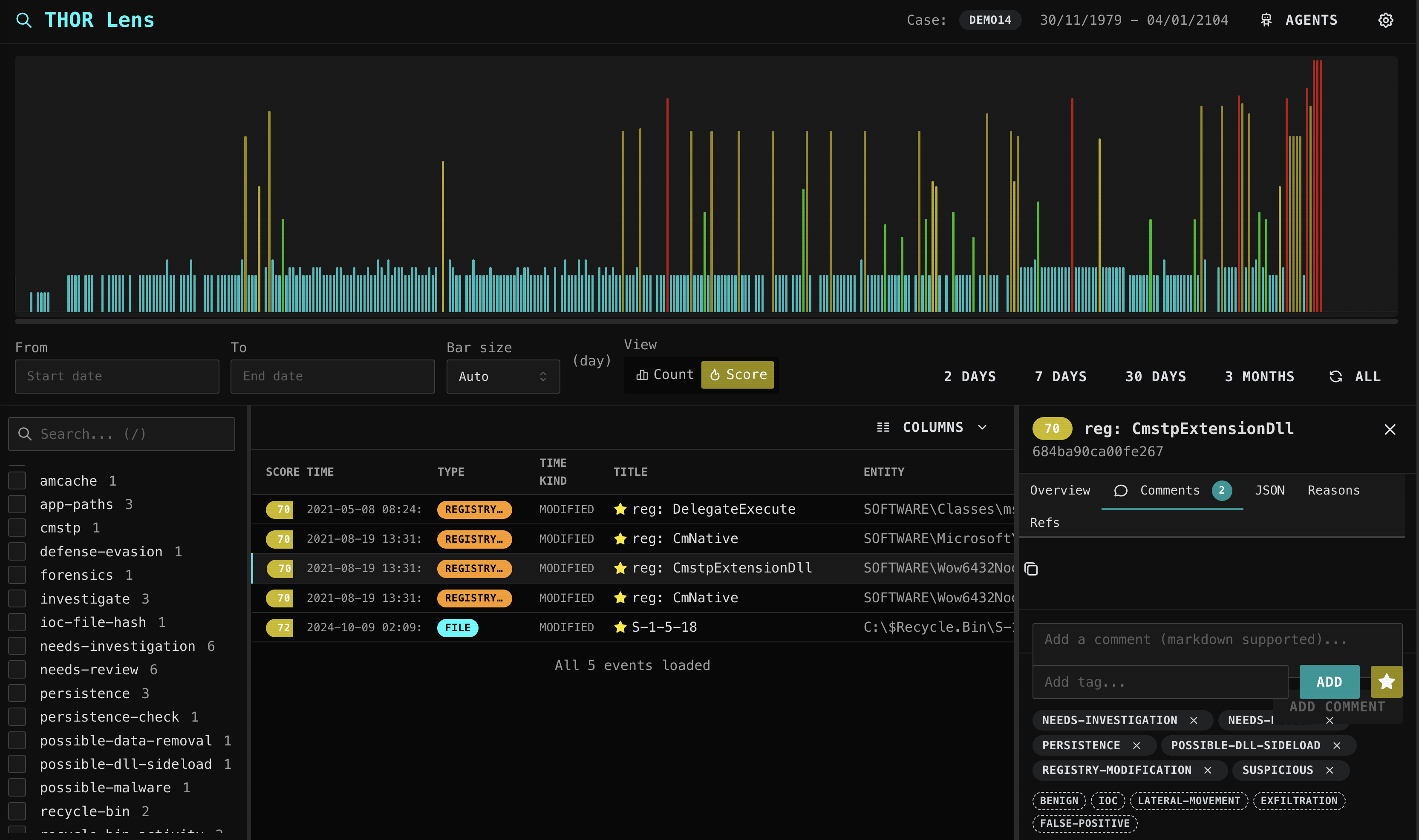Open settings gear icon in header
Image resolution: width=1419 pixels, height=840 pixels.
[1385, 20]
